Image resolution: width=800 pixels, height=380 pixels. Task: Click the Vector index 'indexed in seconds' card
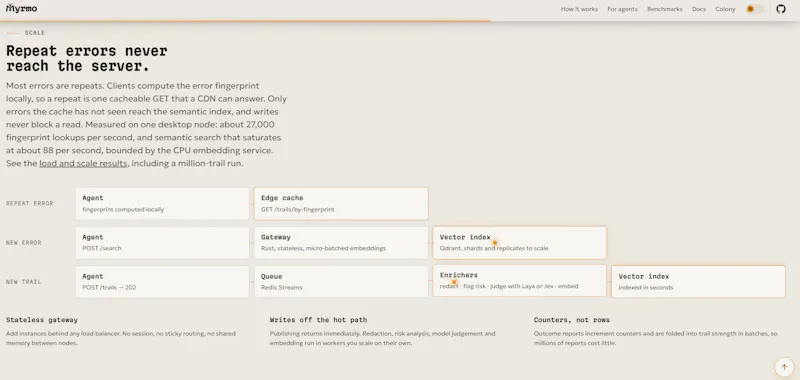click(698, 282)
